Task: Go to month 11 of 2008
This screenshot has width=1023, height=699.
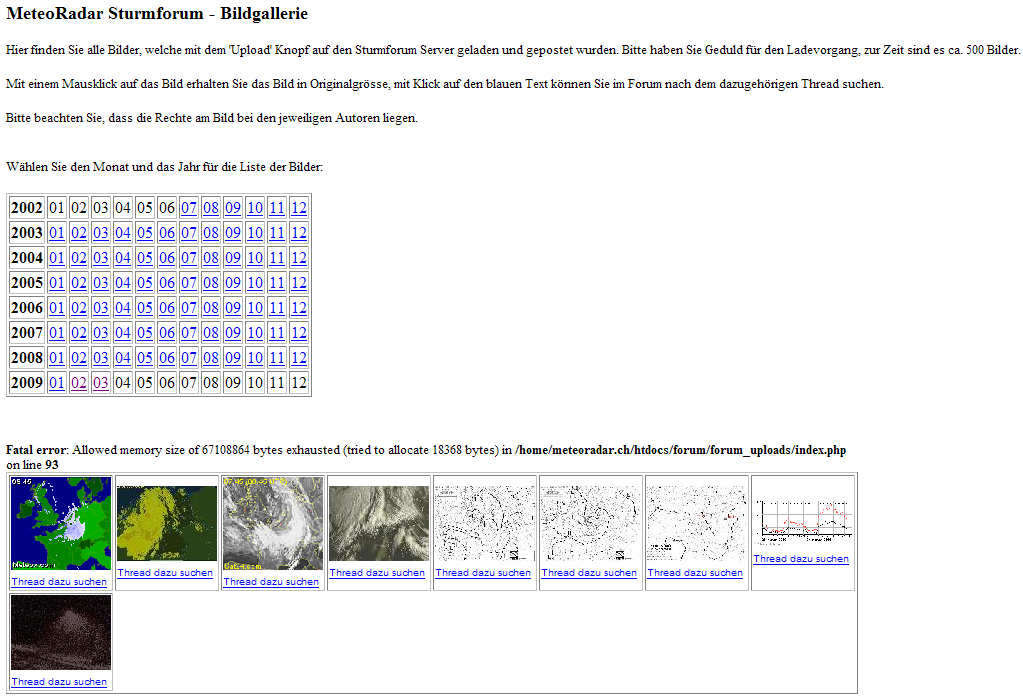Action: pyautogui.click(x=277, y=358)
